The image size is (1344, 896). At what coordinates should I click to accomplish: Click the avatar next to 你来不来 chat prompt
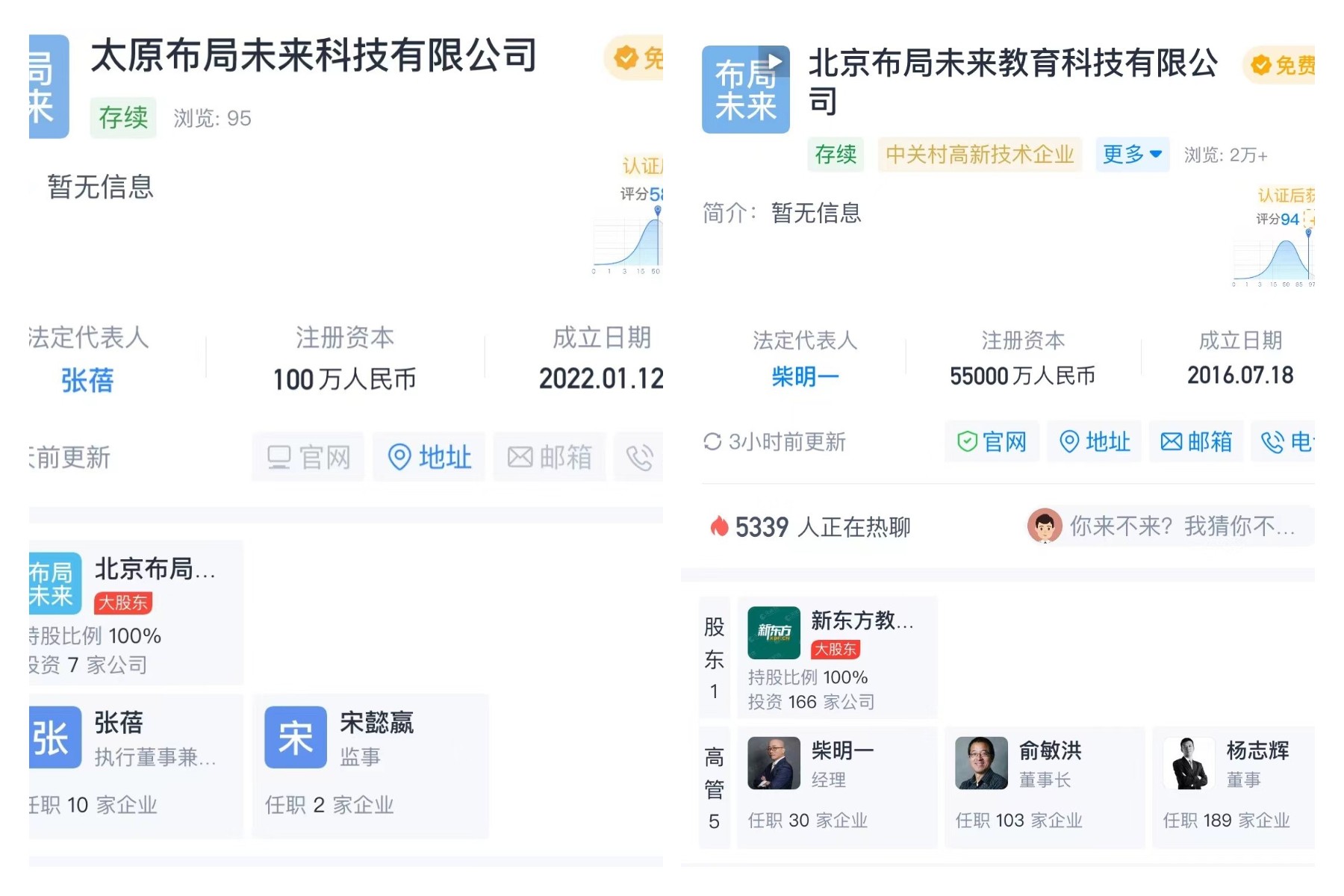pyautogui.click(x=1045, y=526)
